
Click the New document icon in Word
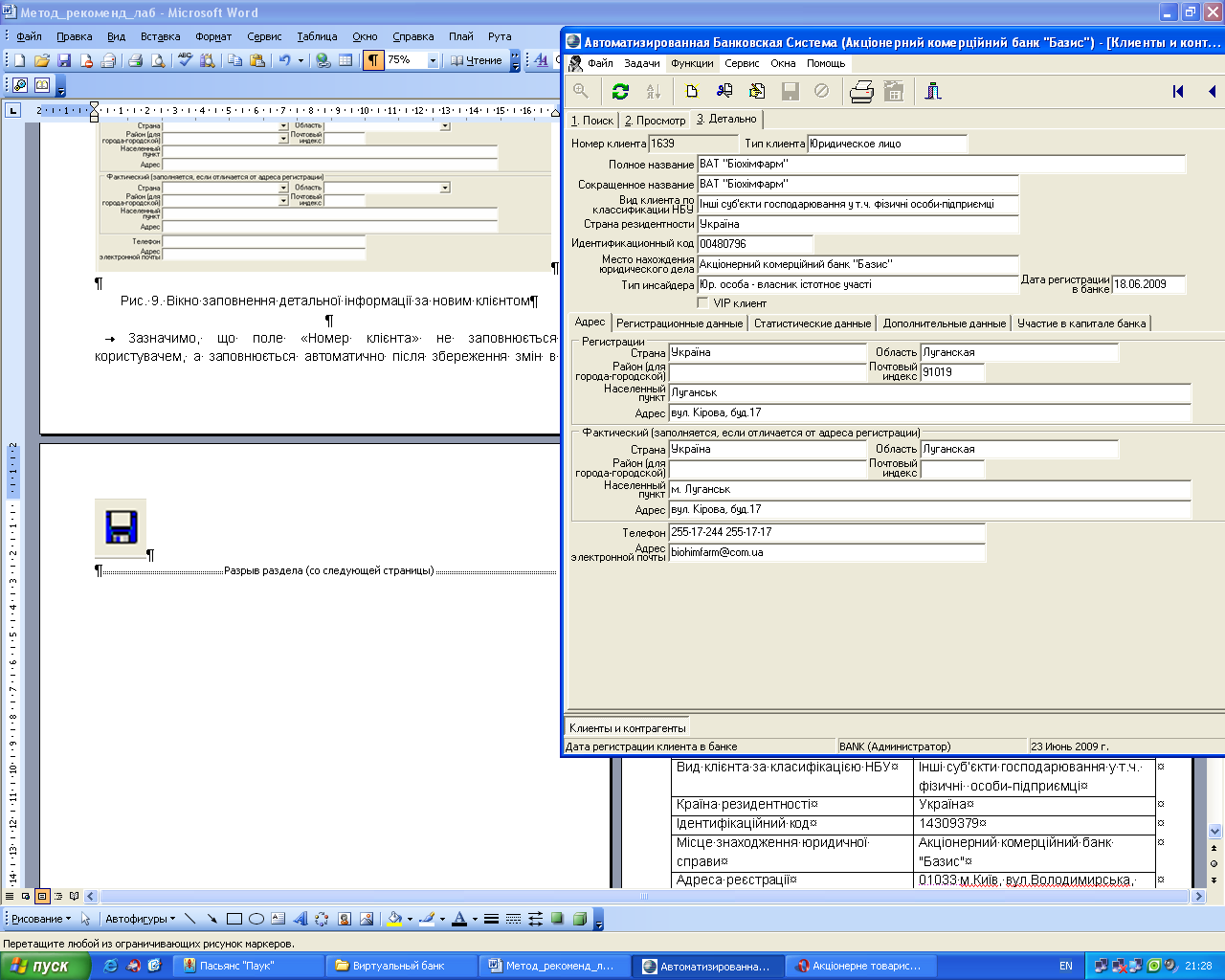(20, 60)
